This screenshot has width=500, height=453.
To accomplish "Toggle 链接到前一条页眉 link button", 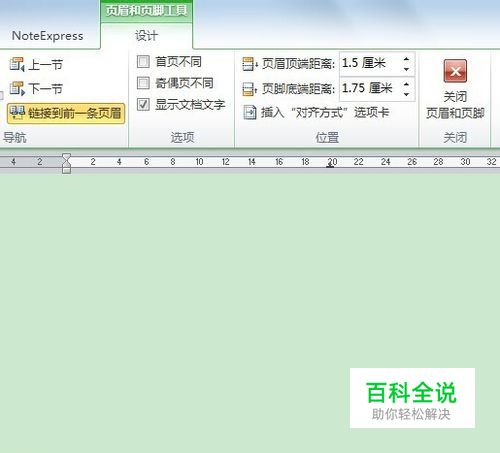I will pyautogui.click(x=66, y=113).
